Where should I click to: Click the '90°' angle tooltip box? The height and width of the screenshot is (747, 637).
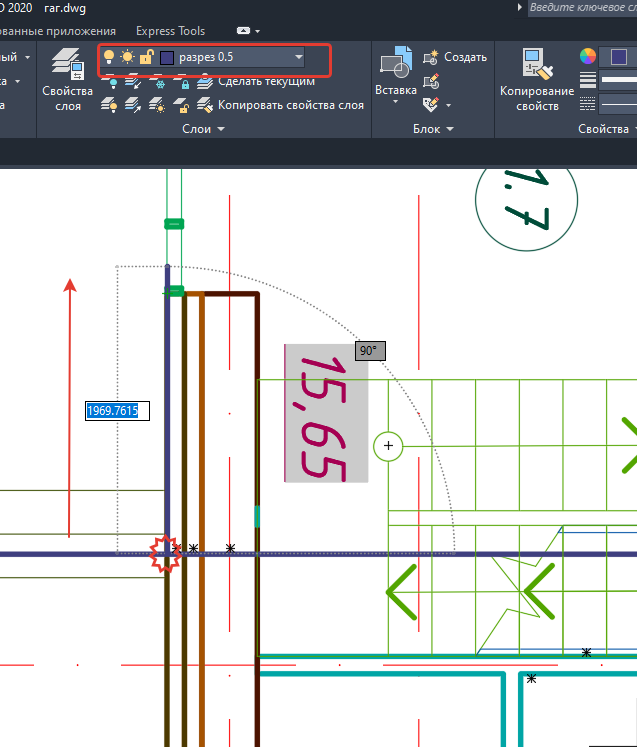[x=370, y=351]
